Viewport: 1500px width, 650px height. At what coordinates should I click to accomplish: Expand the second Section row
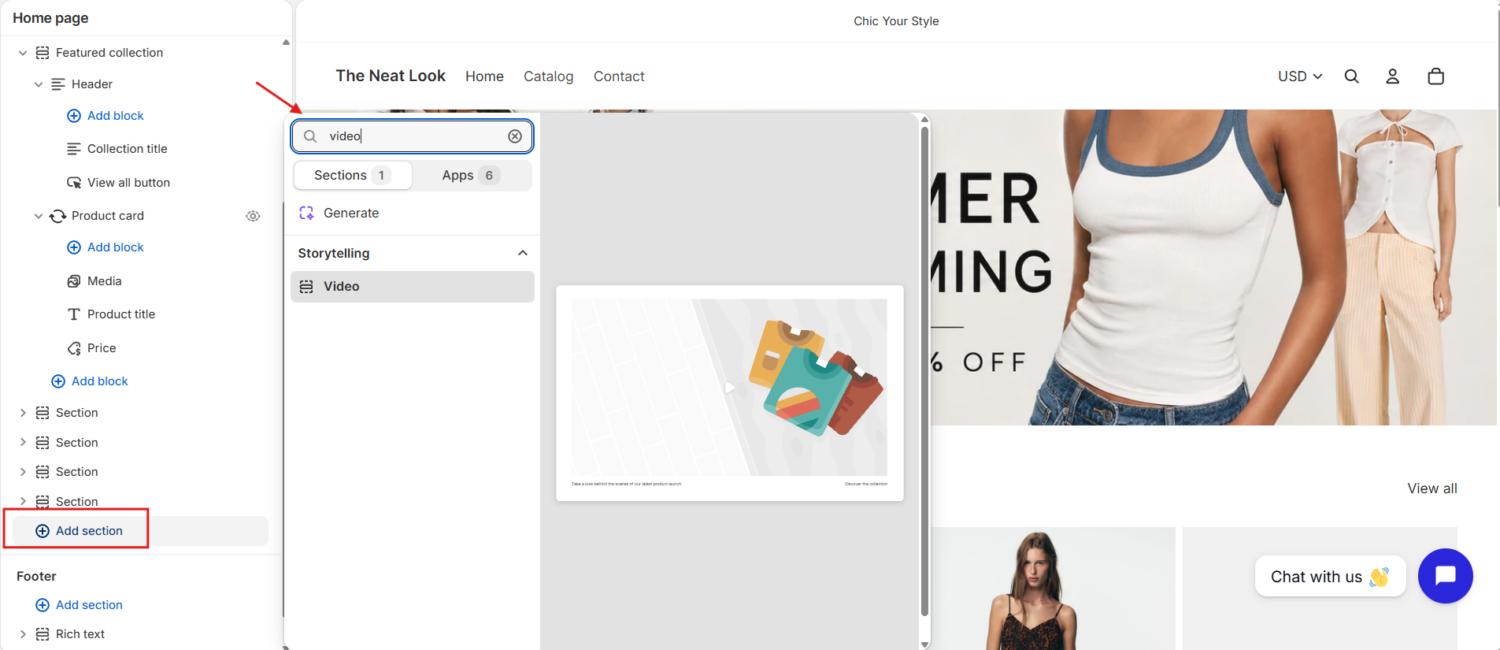[x=23, y=442]
